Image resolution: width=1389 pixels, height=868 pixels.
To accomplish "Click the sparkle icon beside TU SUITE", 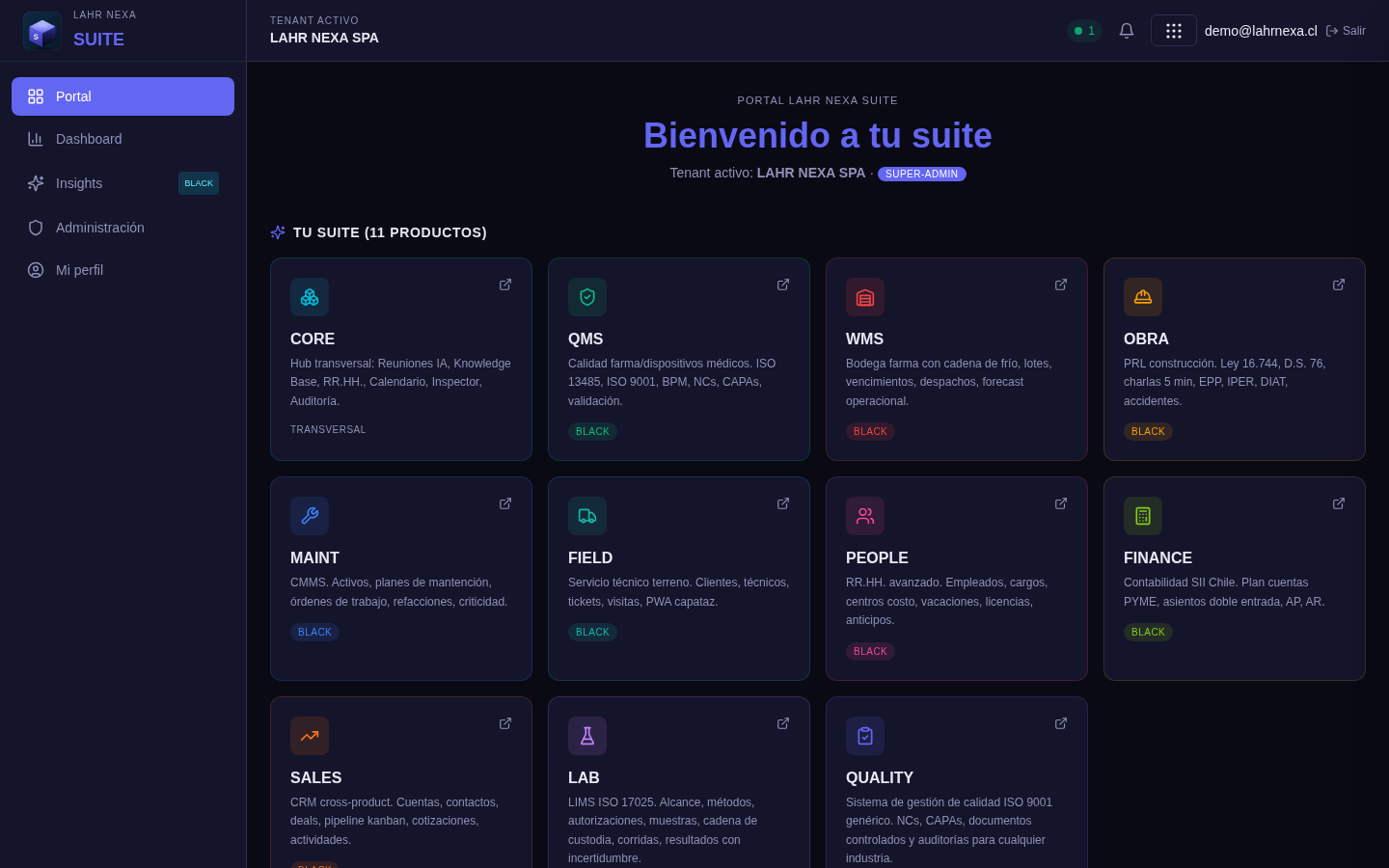I will coord(278,232).
